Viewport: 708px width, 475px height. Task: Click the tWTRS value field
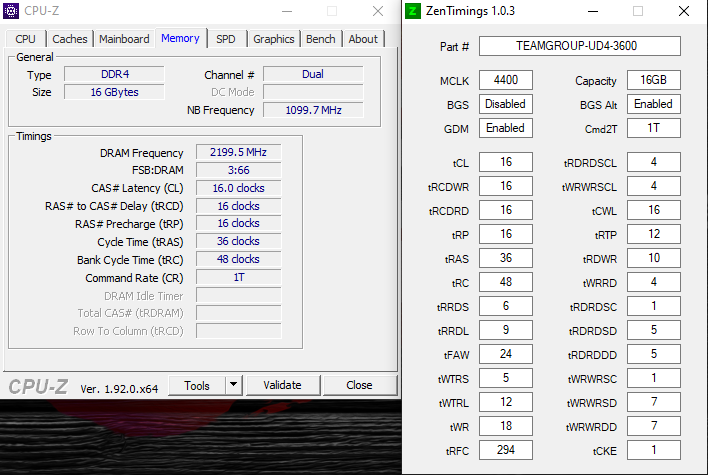pyautogui.click(x=506, y=378)
